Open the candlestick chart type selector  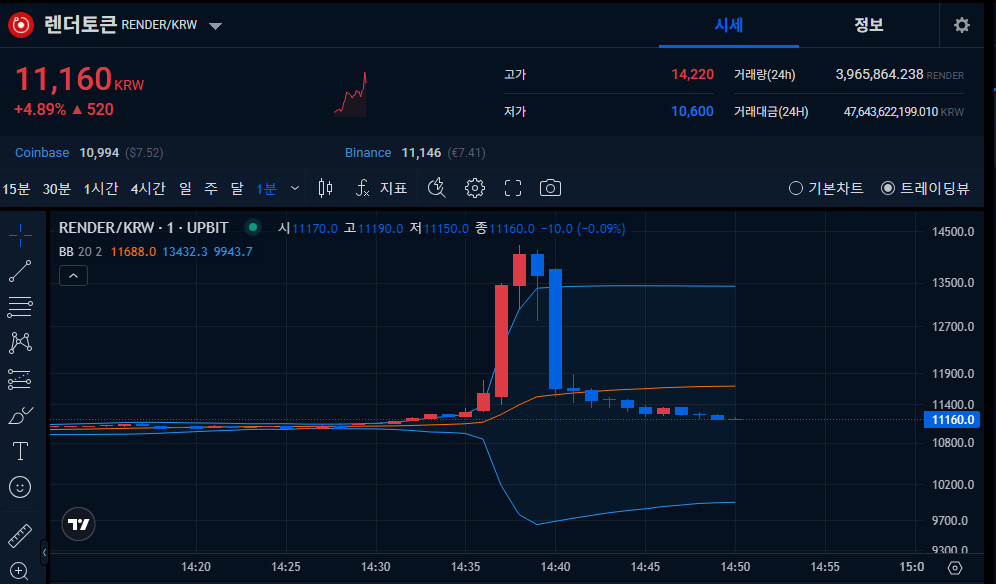(x=325, y=188)
